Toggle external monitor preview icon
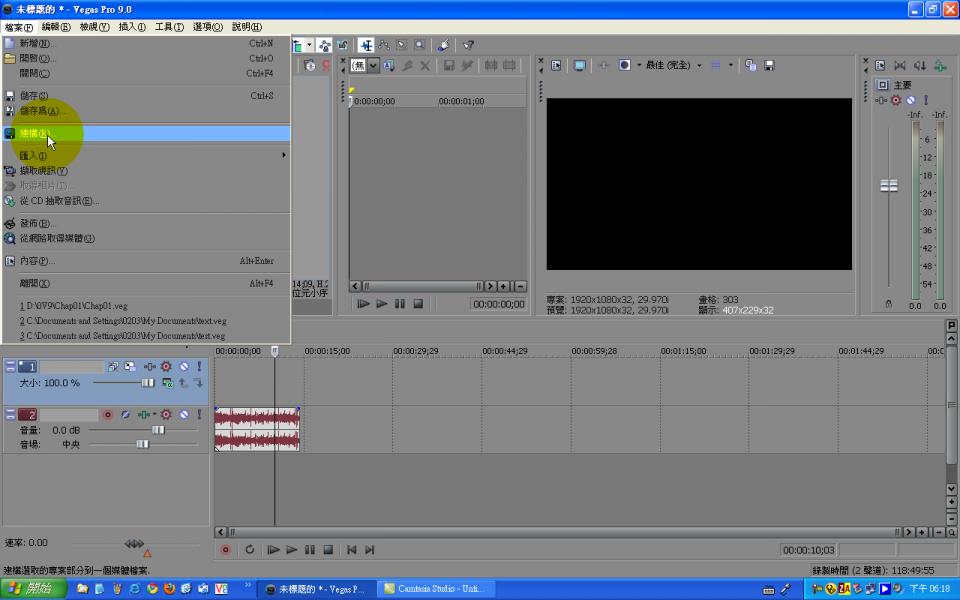 pos(580,65)
